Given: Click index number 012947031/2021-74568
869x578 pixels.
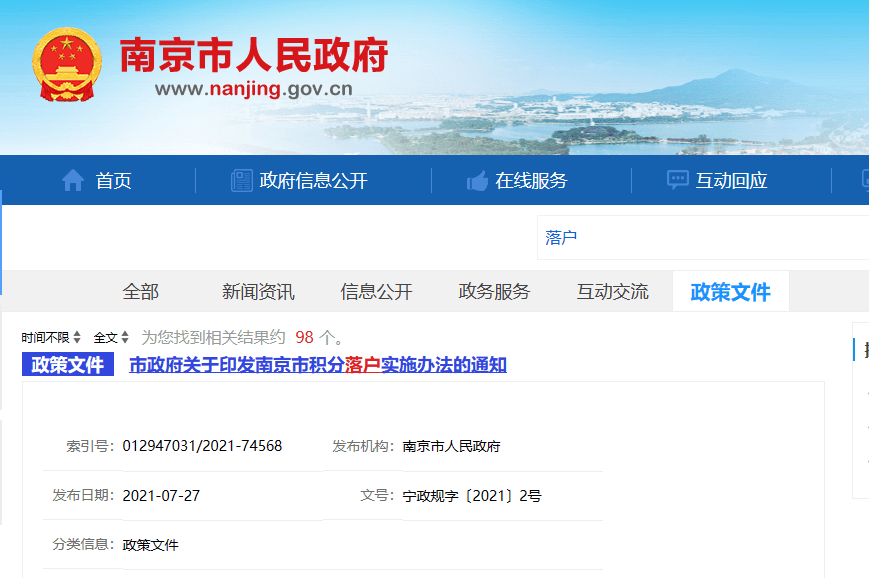Looking at the screenshot, I should pyautogui.click(x=202, y=446).
